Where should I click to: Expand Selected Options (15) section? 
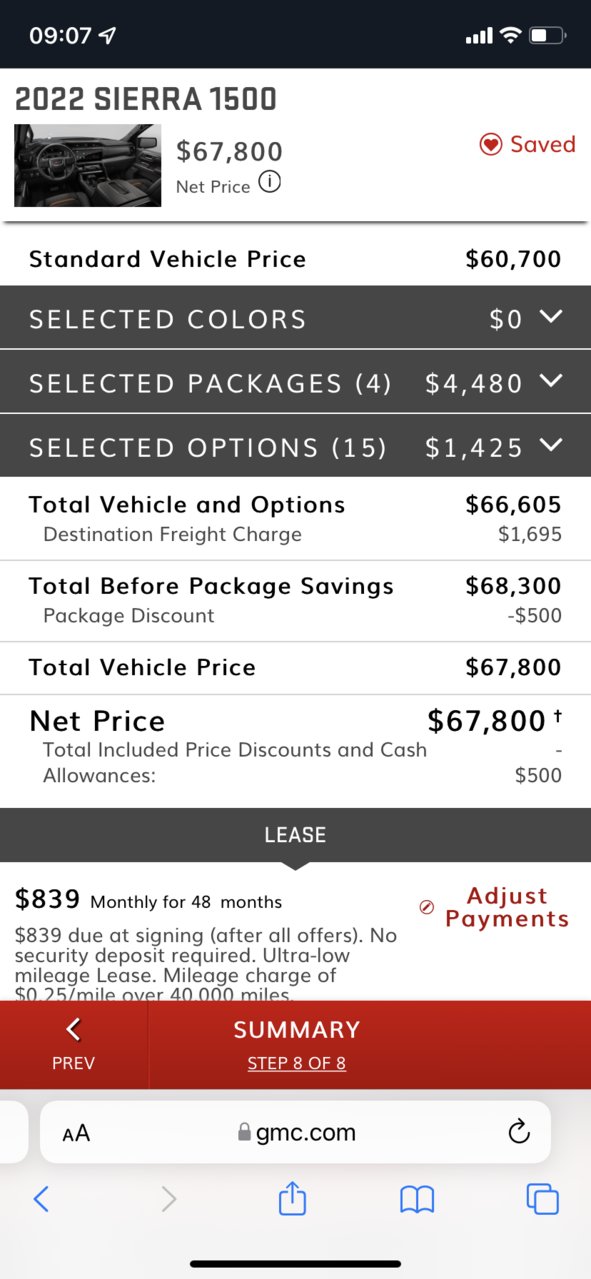295,446
